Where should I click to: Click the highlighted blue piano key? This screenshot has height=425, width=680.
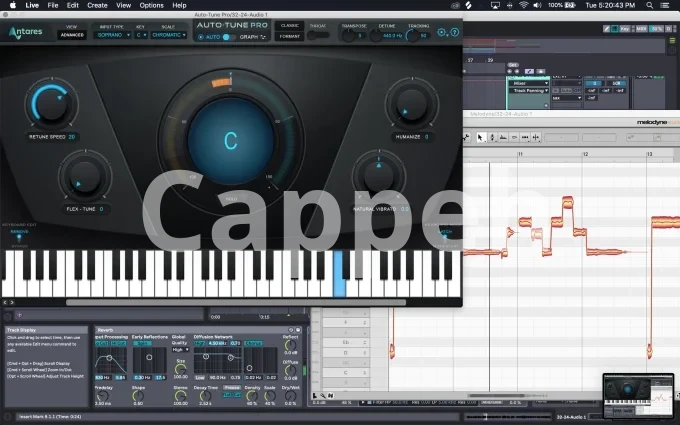point(340,273)
